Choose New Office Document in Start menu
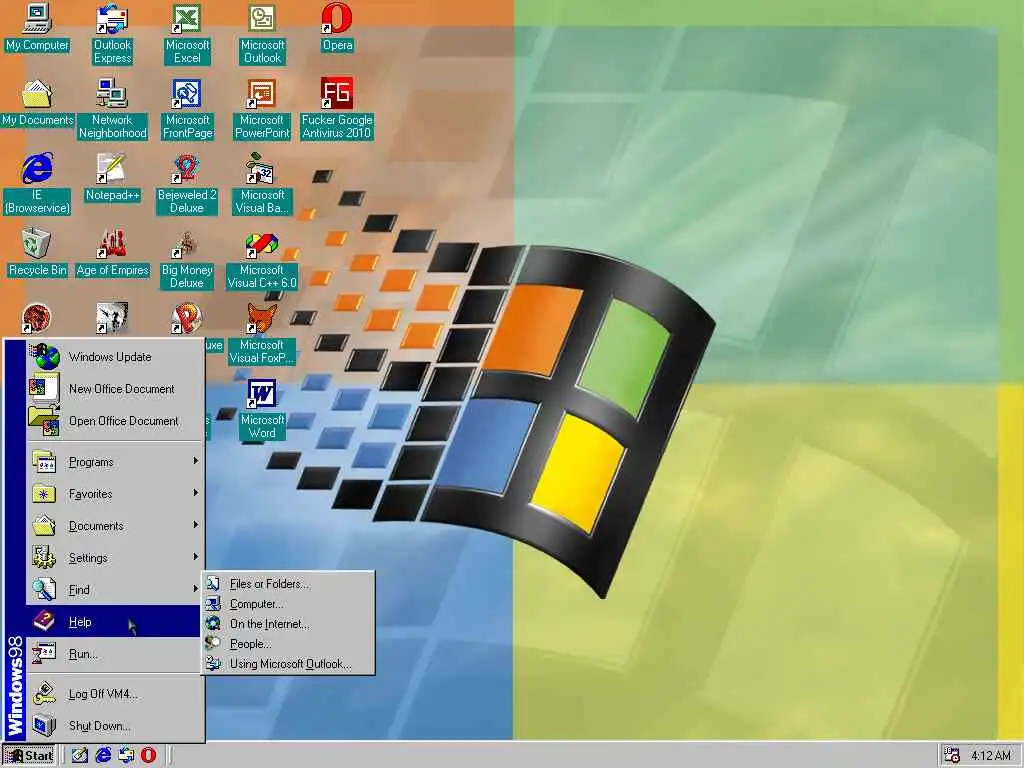The width and height of the screenshot is (1024, 768). click(114, 389)
